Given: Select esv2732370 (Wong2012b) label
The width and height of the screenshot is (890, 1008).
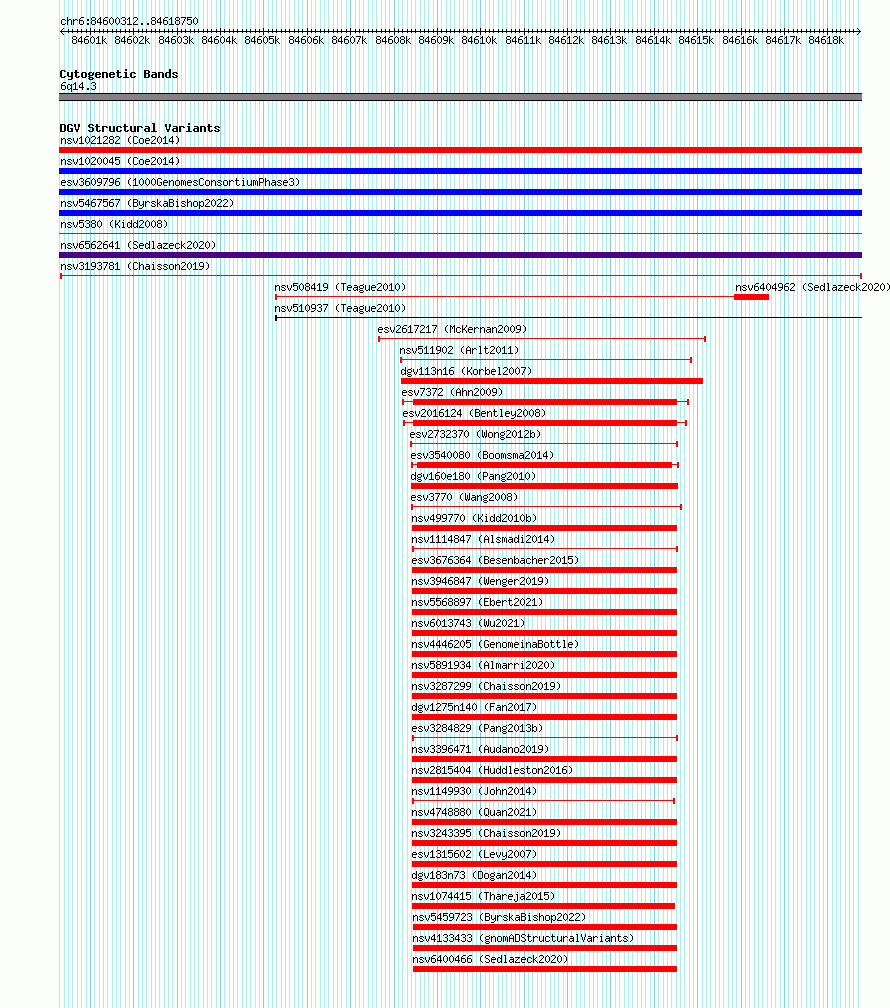Looking at the screenshot, I should coord(475,435).
